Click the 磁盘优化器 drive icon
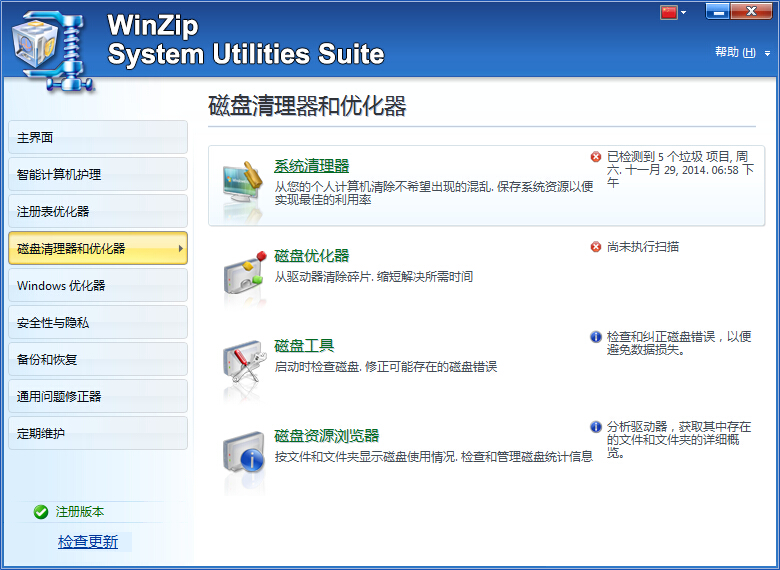The height and width of the screenshot is (570, 780). pos(243,274)
